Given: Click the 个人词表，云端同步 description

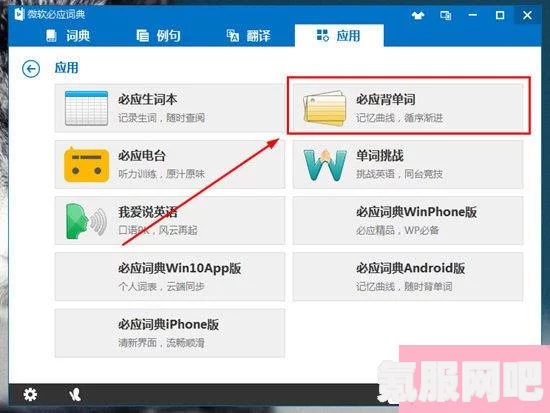Looking at the screenshot, I should coord(161,287).
